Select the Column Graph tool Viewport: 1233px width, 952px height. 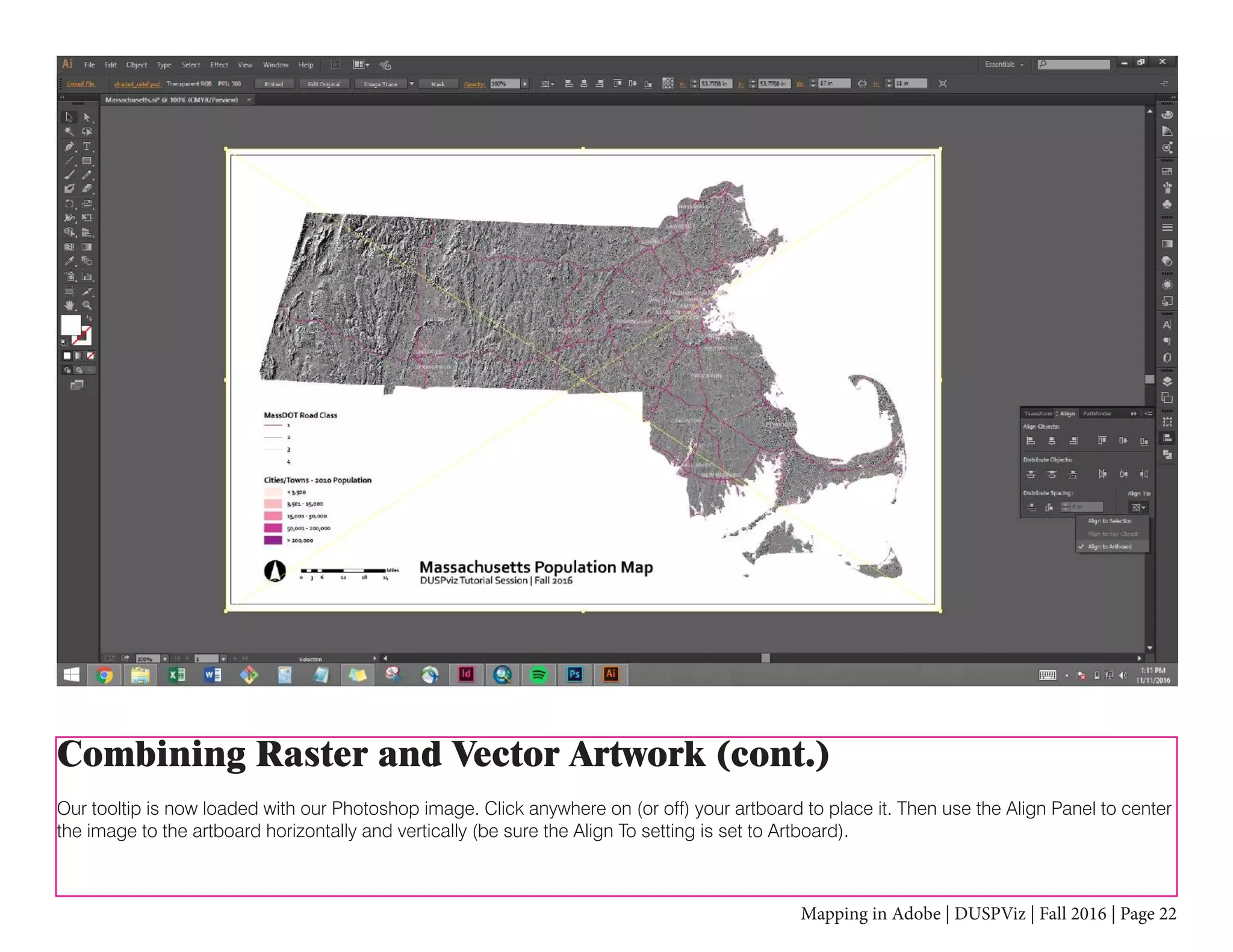point(87,277)
